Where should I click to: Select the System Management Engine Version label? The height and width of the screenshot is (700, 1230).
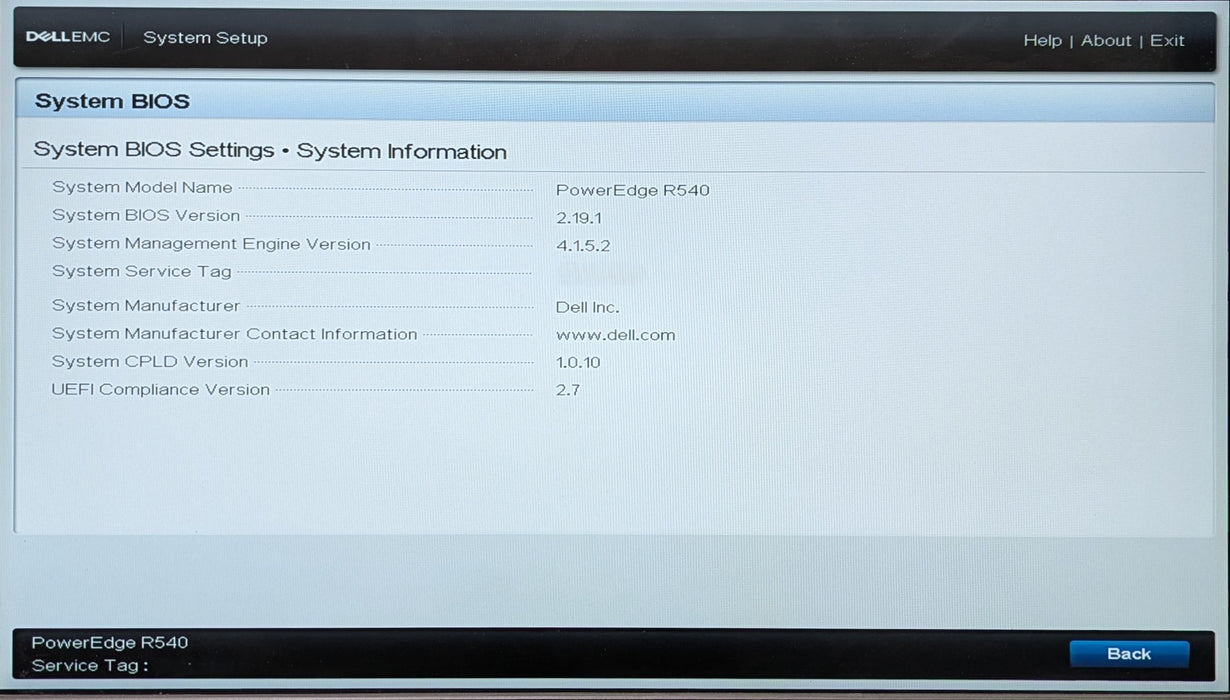pos(211,244)
